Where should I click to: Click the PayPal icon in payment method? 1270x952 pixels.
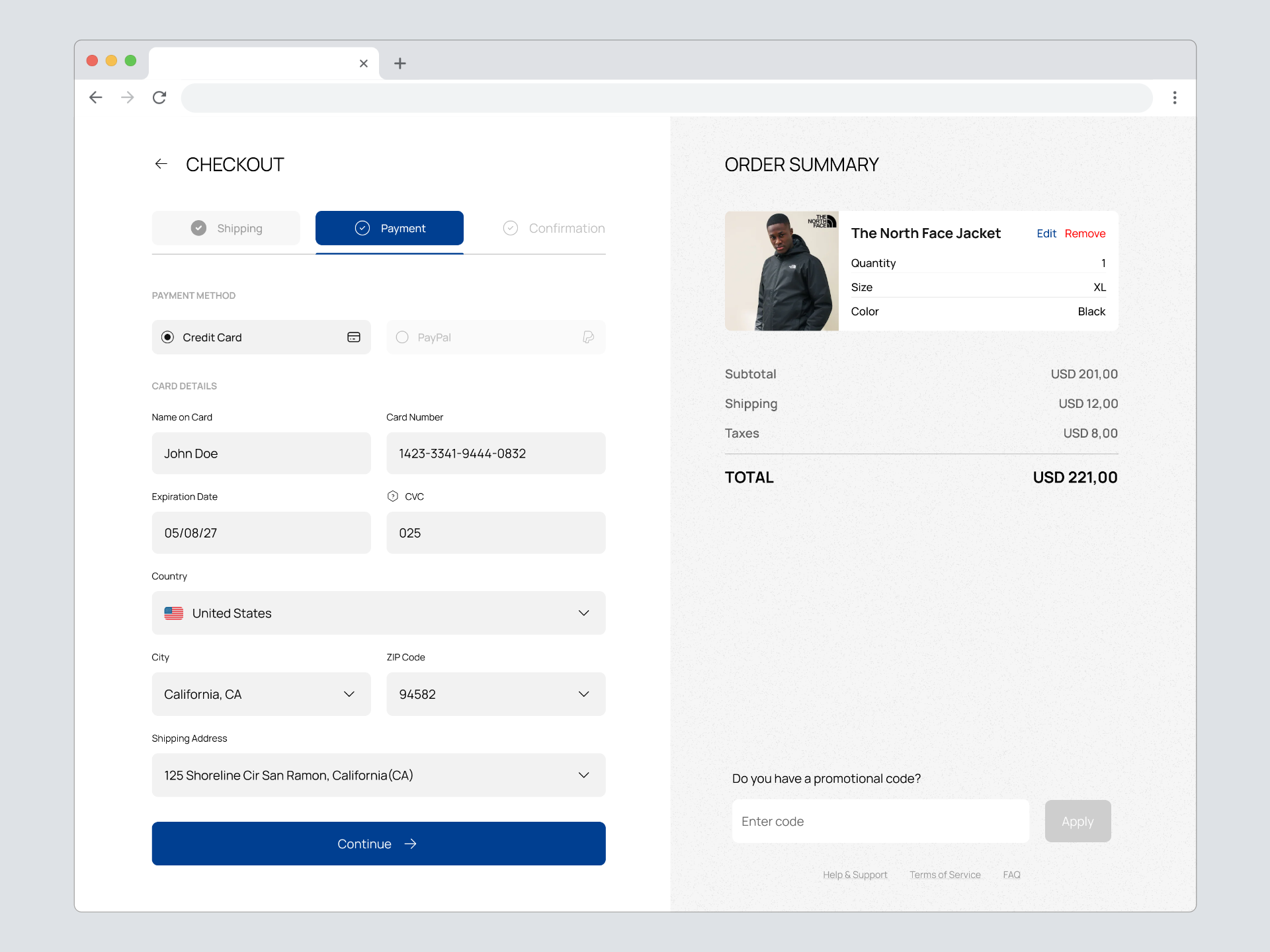[x=588, y=337]
